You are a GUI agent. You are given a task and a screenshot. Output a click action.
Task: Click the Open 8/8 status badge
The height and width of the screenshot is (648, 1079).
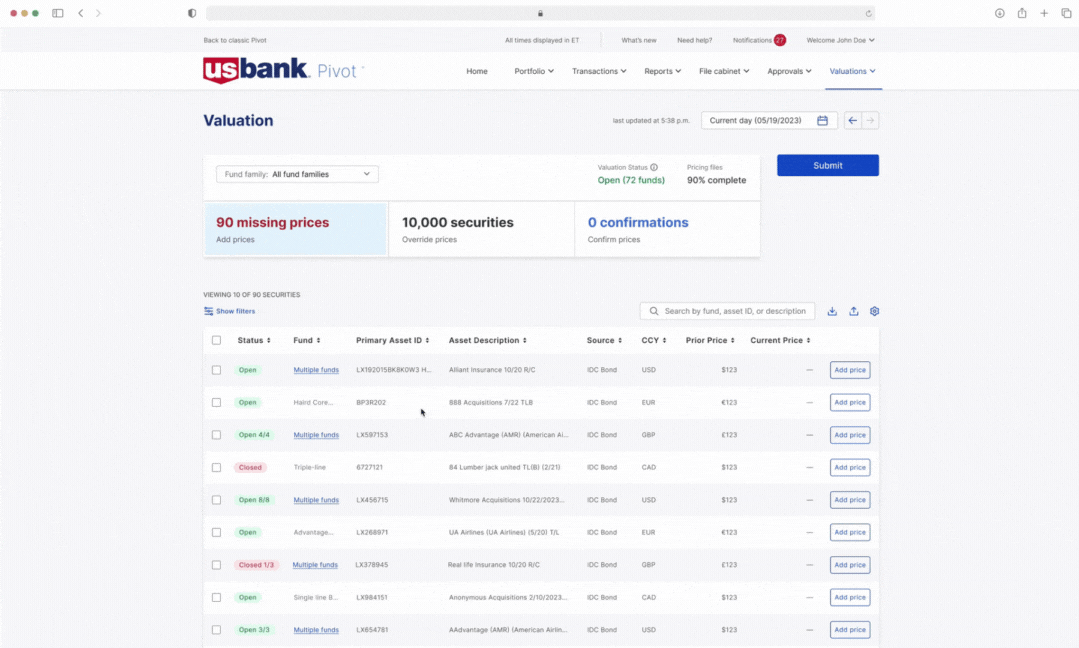tap(254, 500)
